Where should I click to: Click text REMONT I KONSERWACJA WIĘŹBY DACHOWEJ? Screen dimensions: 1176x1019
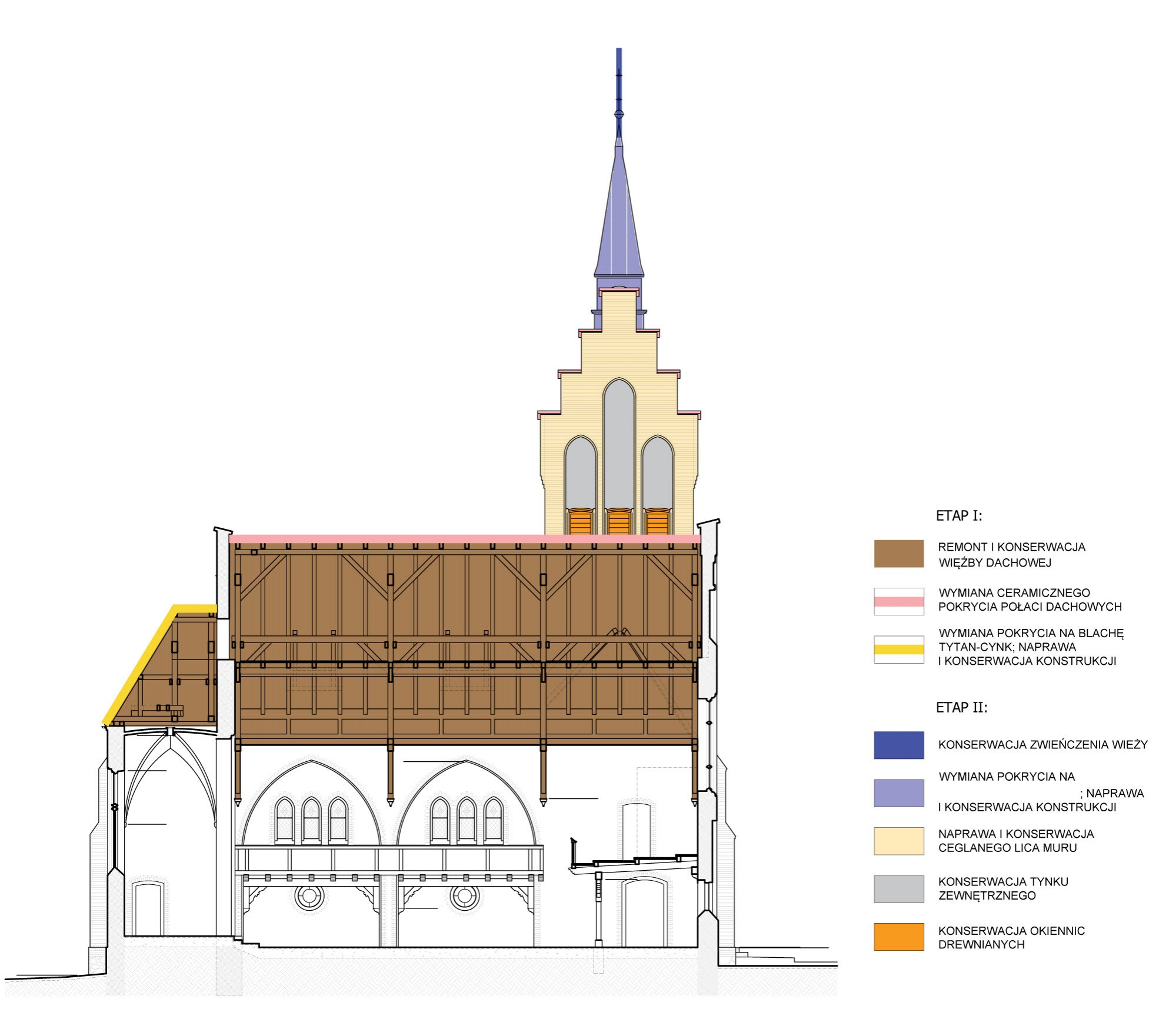click(1011, 555)
